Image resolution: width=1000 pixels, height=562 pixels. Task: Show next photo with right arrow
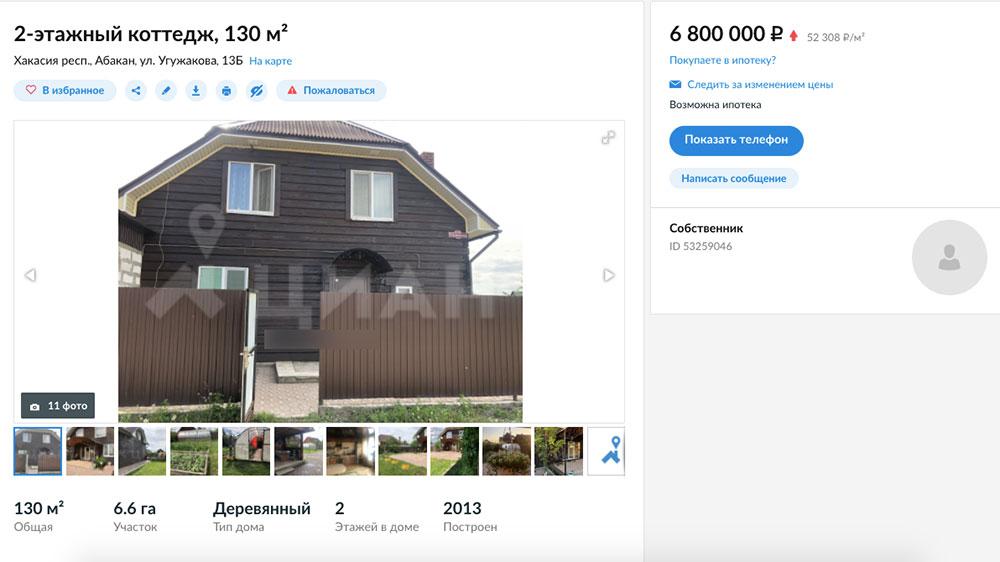[x=608, y=275]
